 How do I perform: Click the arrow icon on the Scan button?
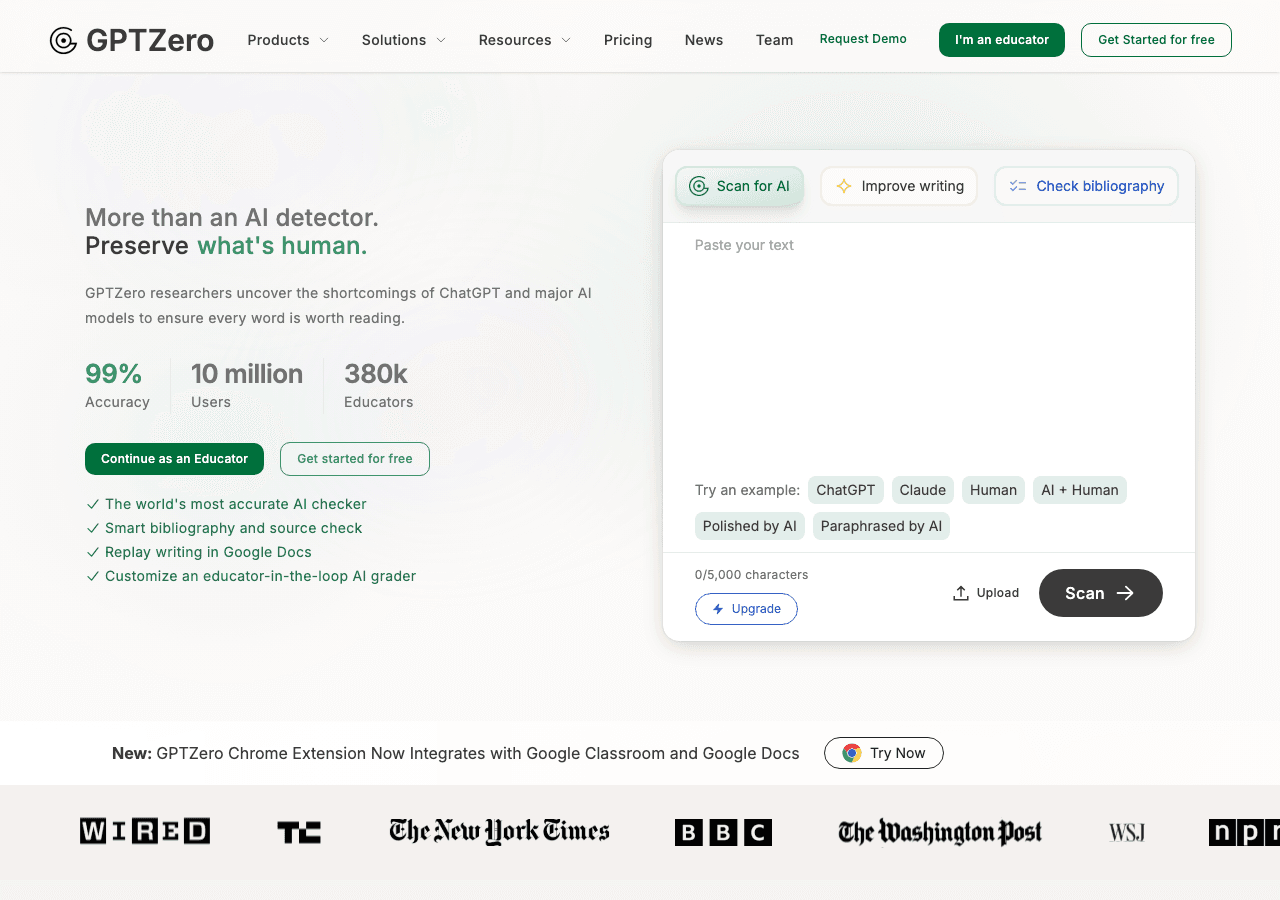(1125, 592)
